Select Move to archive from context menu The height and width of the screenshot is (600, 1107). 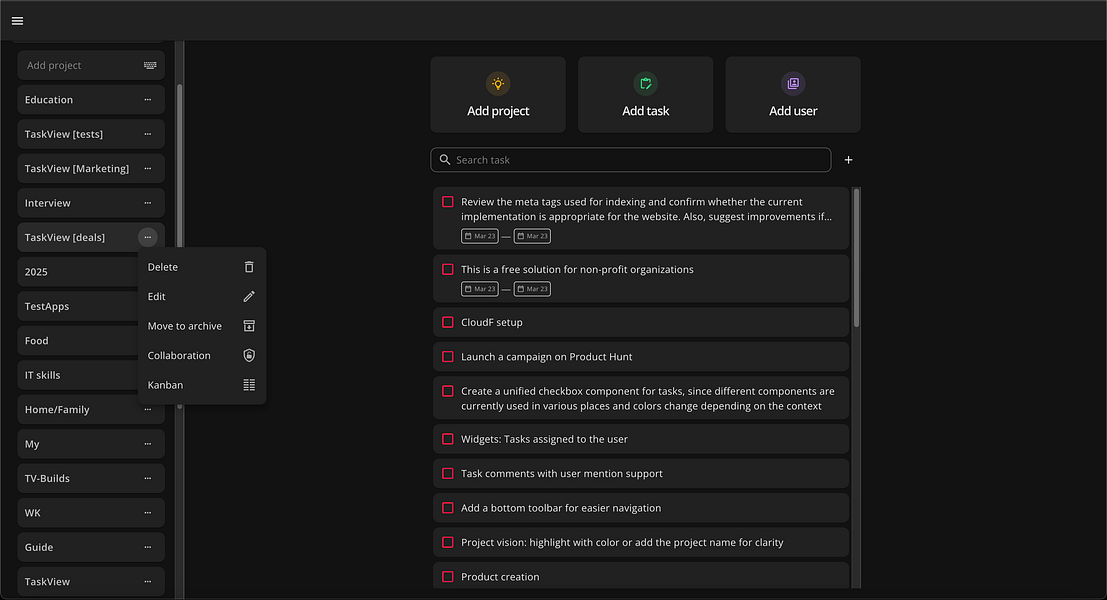pos(185,325)
